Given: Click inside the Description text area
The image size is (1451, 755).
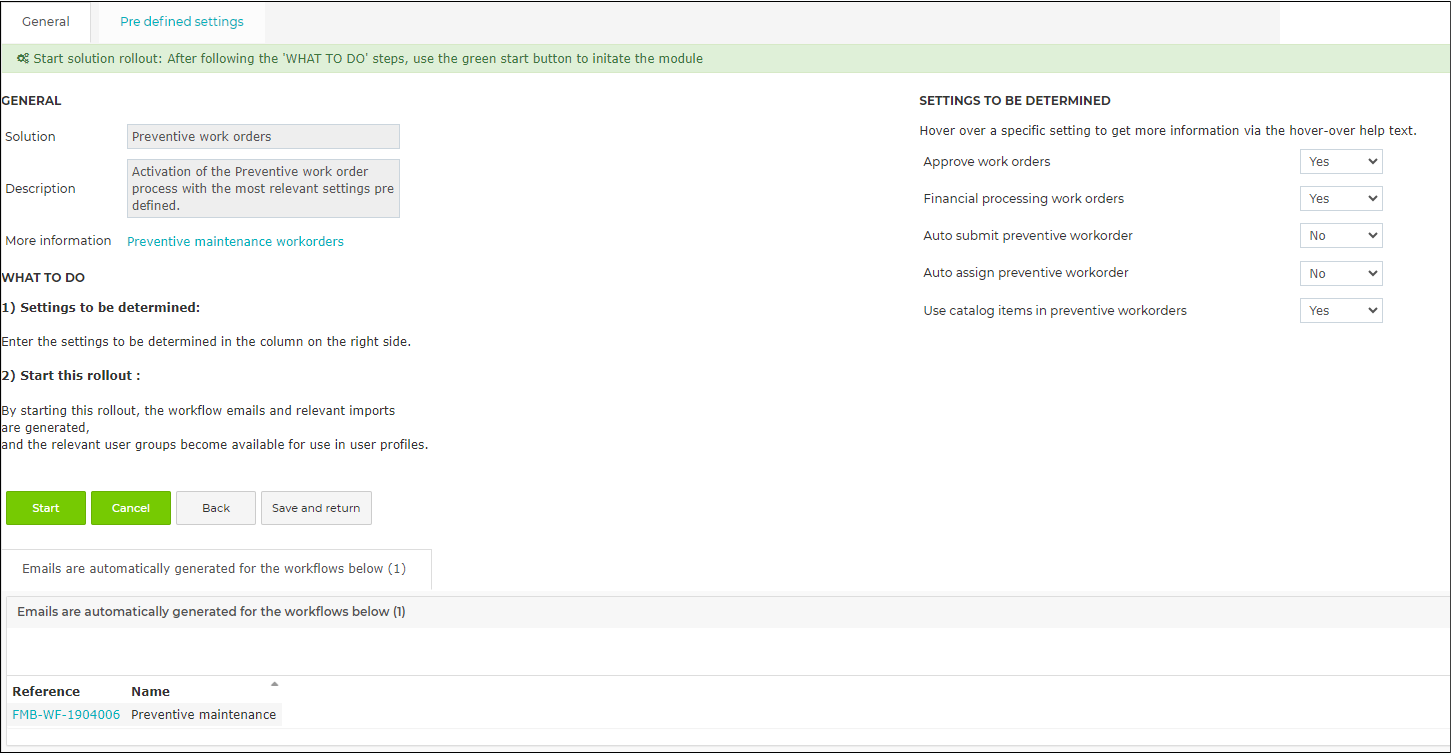Looking at the screenshot, I should click(x=263, y=189).
